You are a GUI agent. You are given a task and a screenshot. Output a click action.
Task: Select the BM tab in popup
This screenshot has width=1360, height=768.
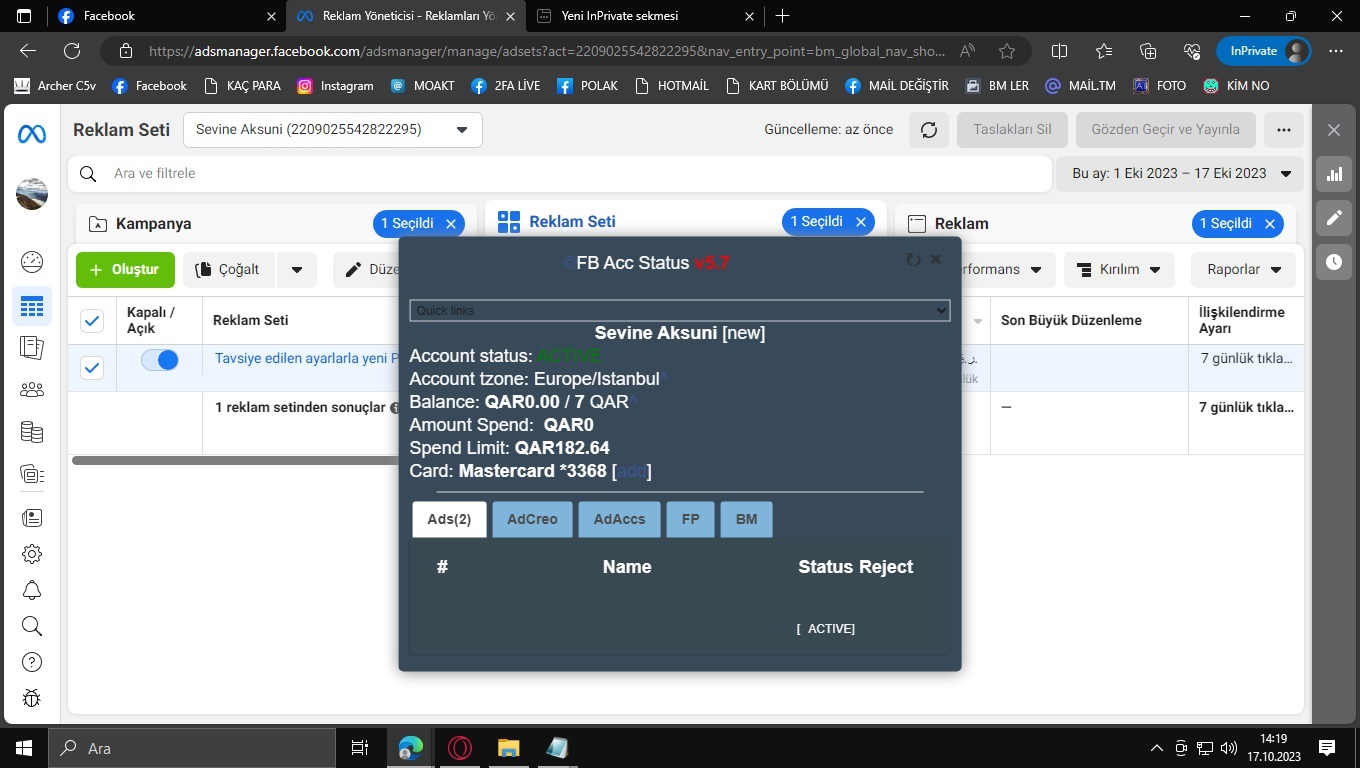pos(746,519)
